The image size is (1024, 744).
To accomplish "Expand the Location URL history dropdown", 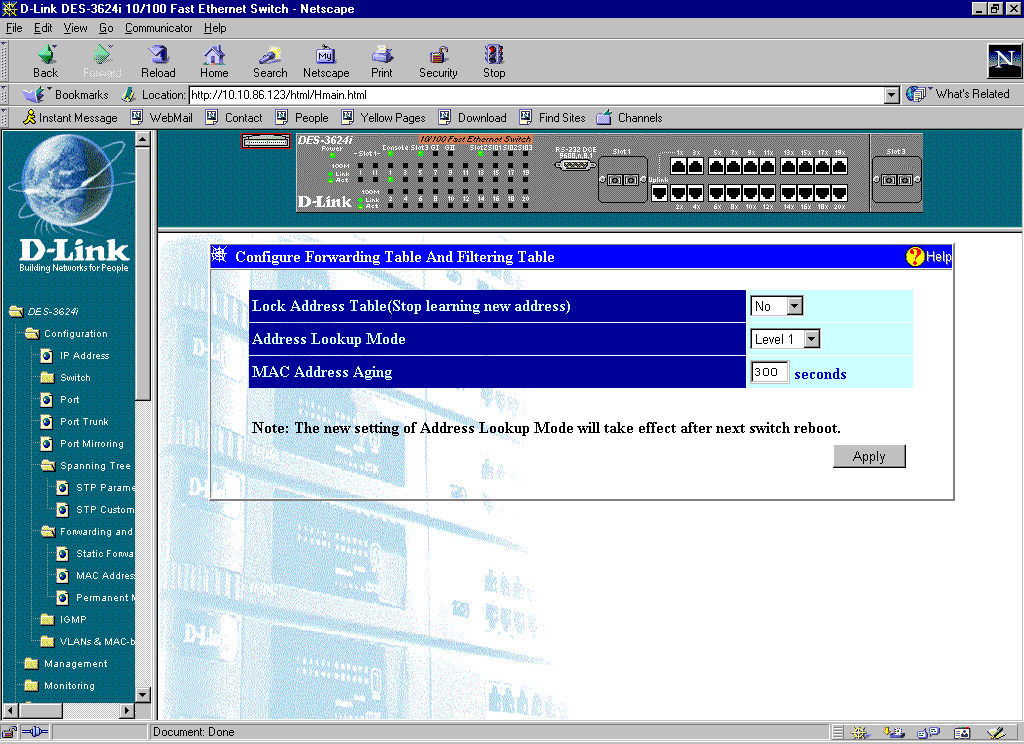I will click(x=892, y=95).
